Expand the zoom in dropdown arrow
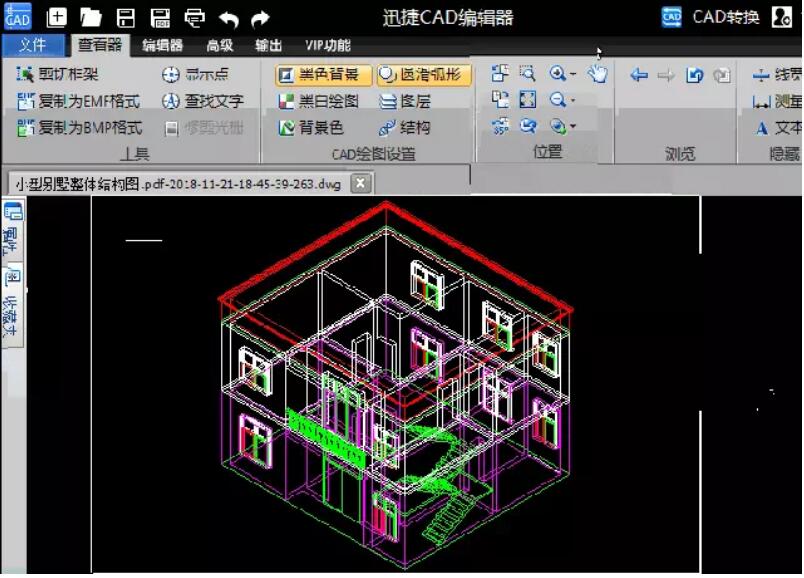The image size is (804, 578). click(573, 74)
